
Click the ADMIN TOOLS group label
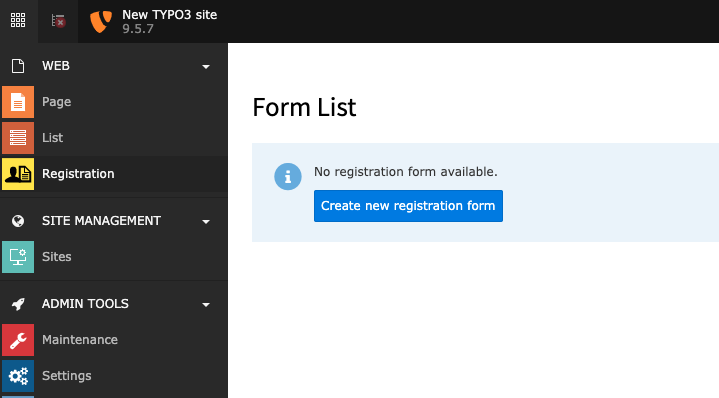click(85, 304)
